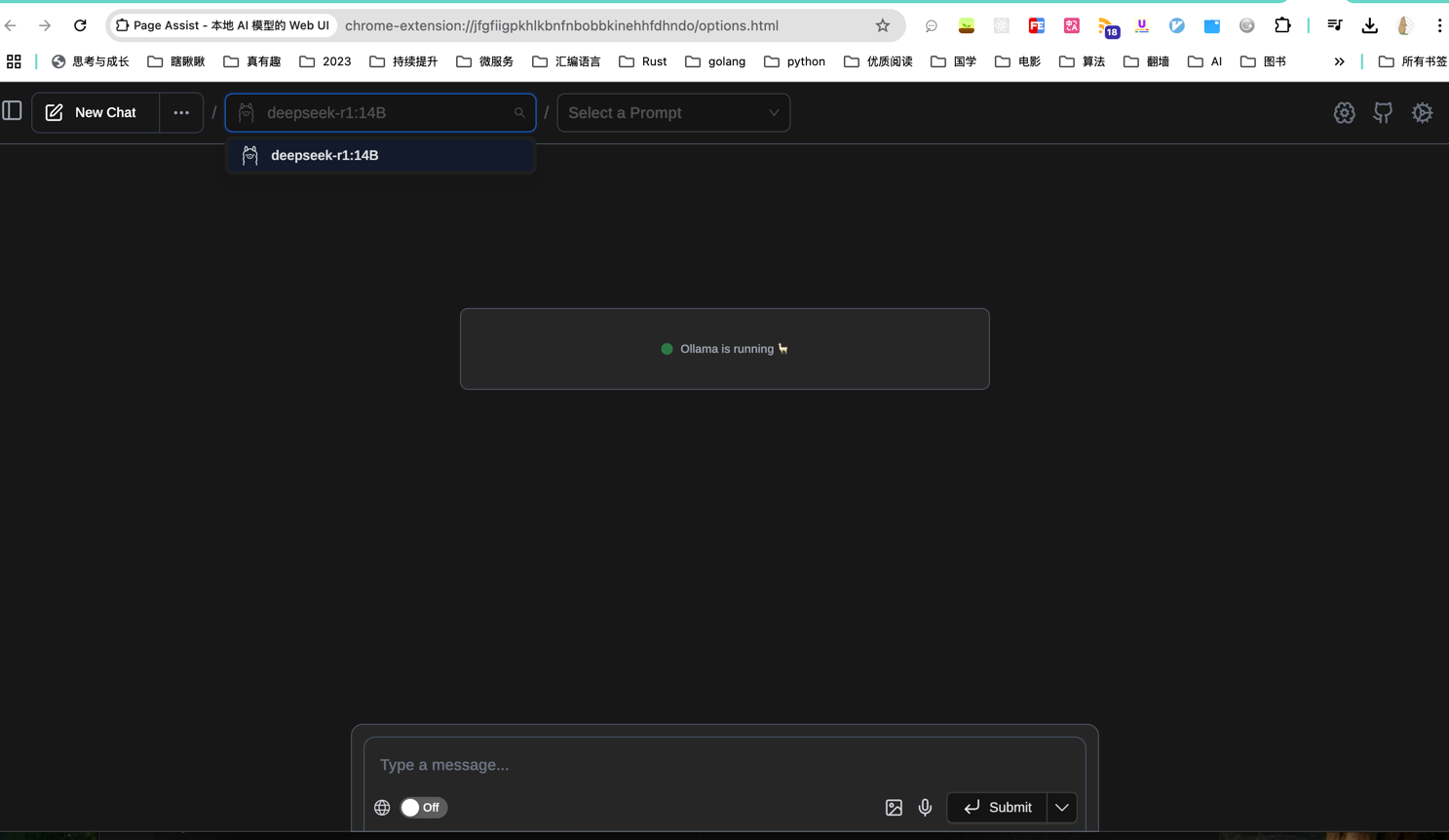Open the 优质阅读 bookmark folder
This screenshot has width=1449, height=840.
coord(878,61)
